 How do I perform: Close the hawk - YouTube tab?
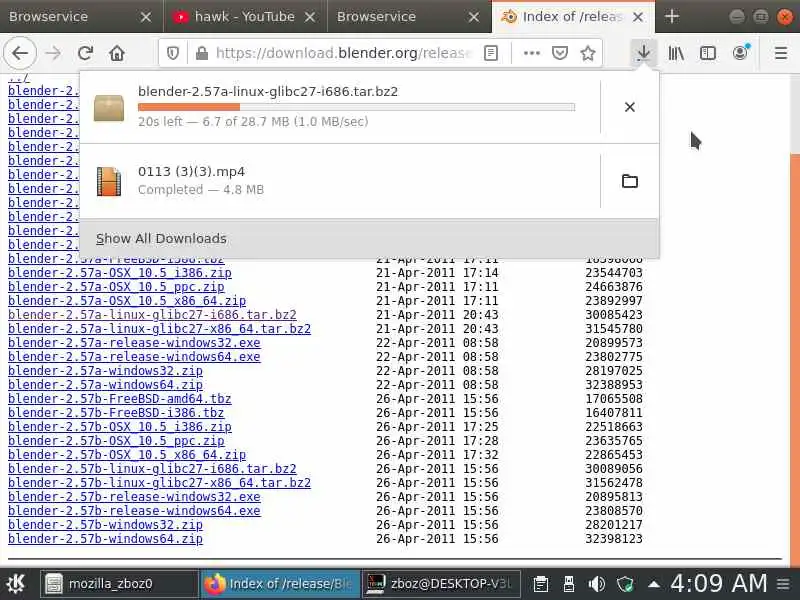tap(310, 17)
